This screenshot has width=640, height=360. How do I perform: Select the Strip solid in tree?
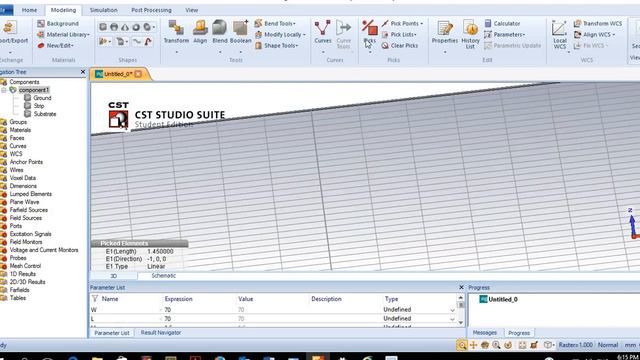tap(39, 106)
